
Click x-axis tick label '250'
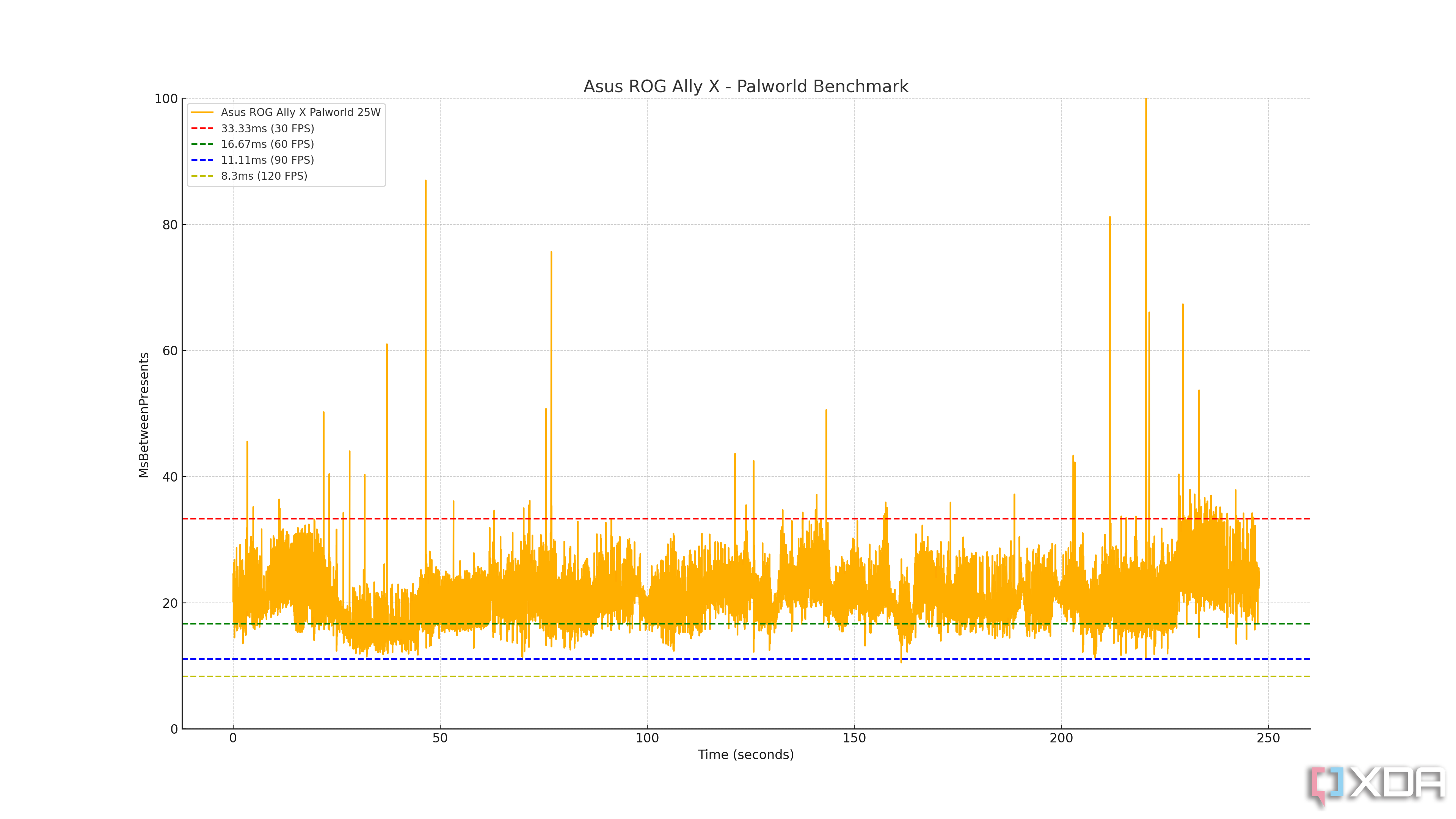tap(1268, 738)
